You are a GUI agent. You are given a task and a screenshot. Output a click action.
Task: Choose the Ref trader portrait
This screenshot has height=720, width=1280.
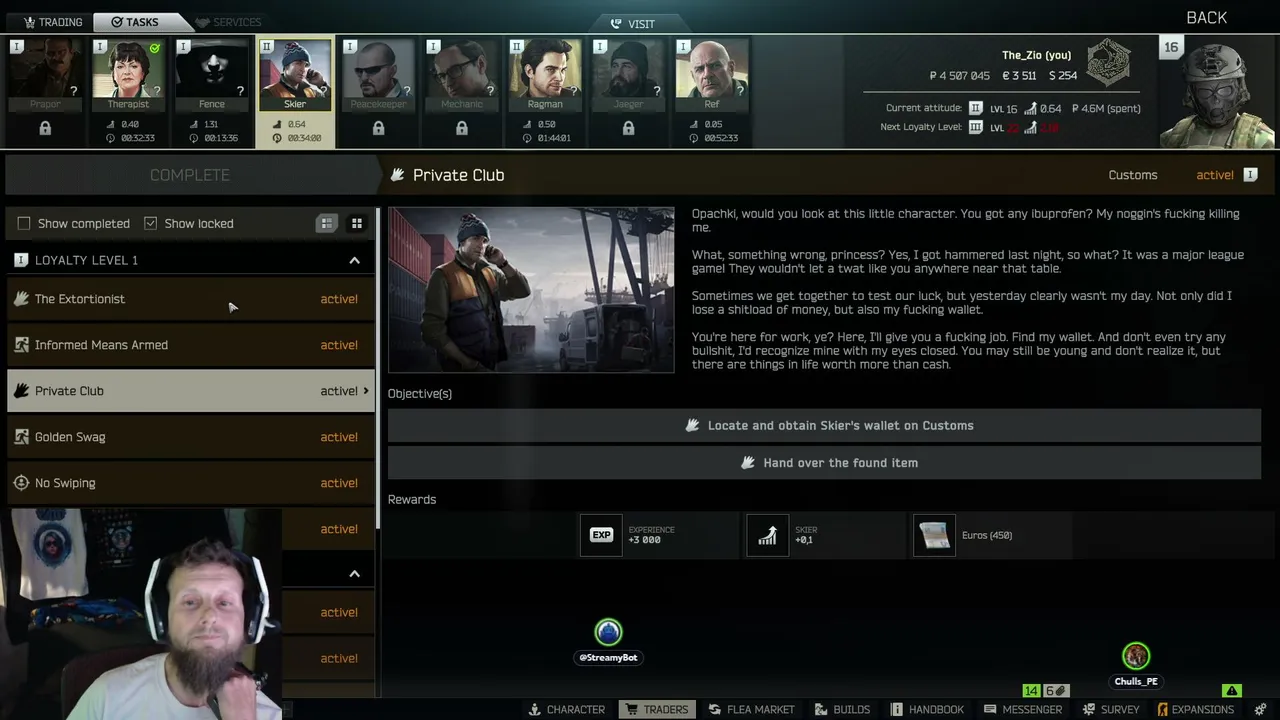point(711,74)
